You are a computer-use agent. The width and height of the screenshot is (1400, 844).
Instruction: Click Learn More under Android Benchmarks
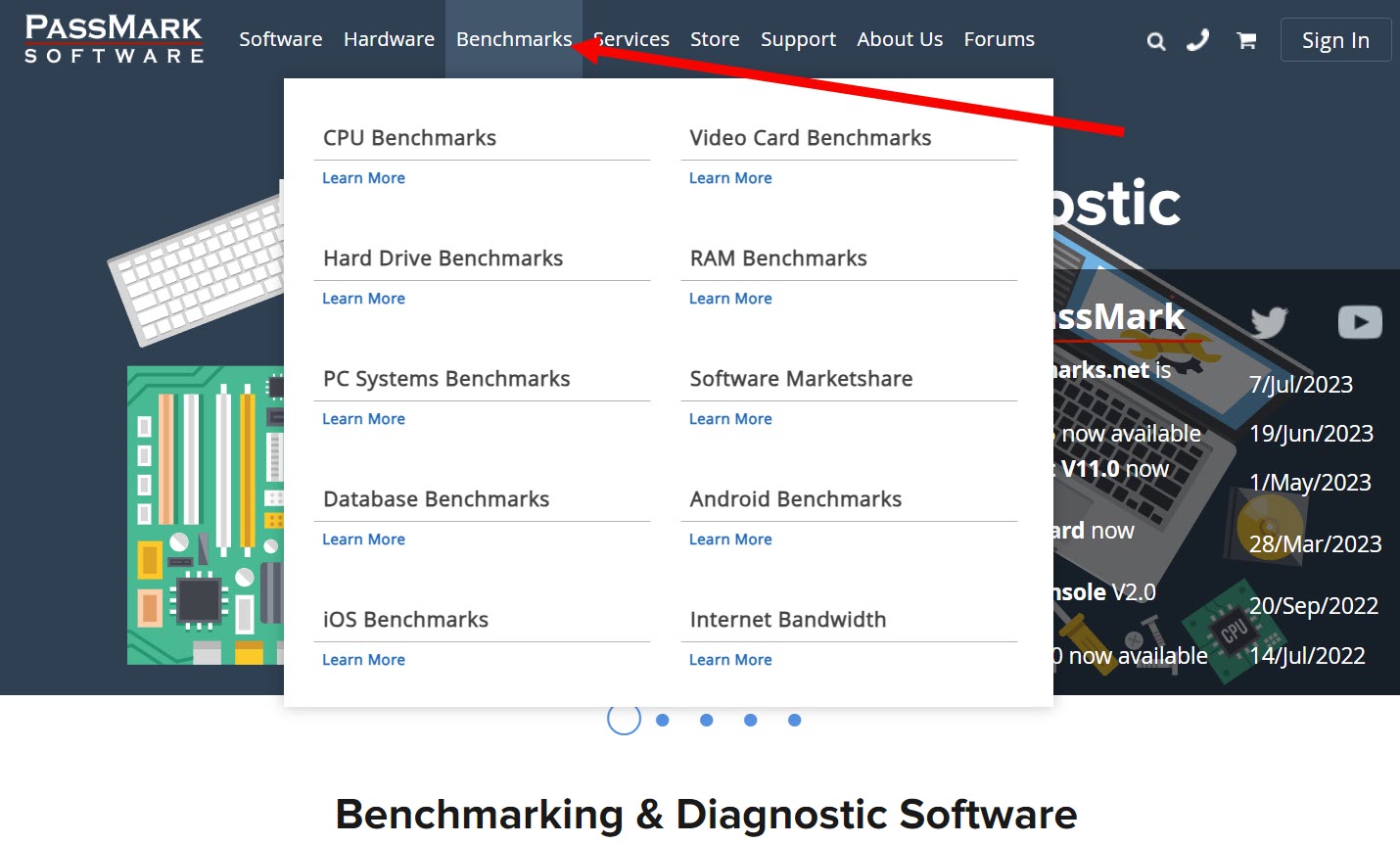(x=730, y=539)
